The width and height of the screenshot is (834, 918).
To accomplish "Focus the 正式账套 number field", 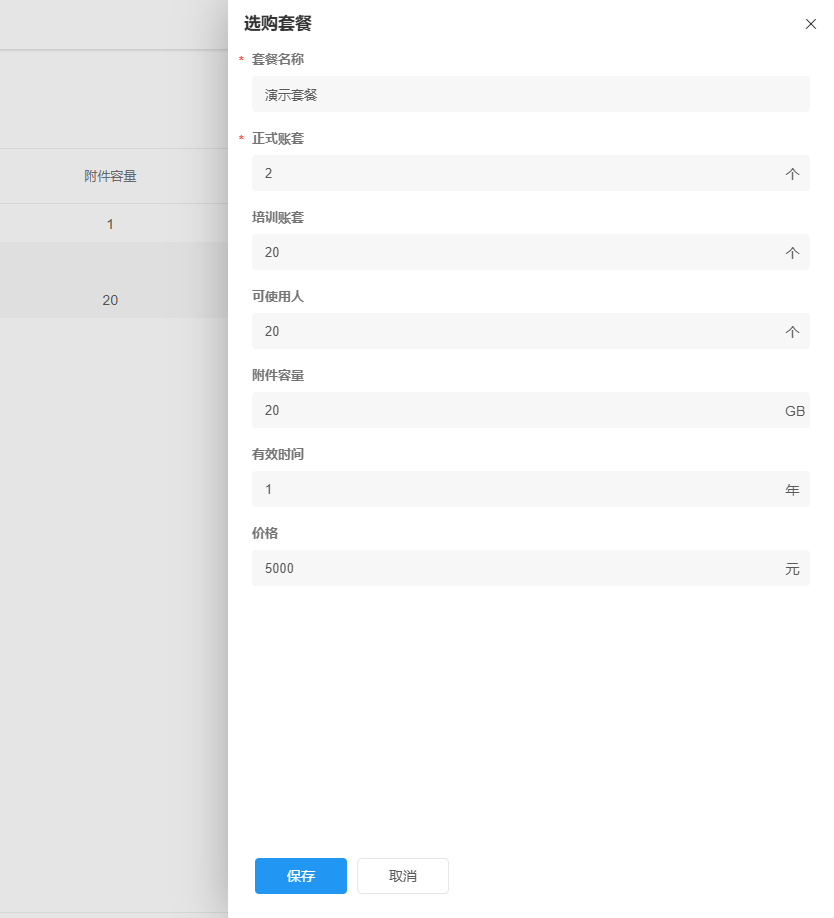I will (515, 173).
